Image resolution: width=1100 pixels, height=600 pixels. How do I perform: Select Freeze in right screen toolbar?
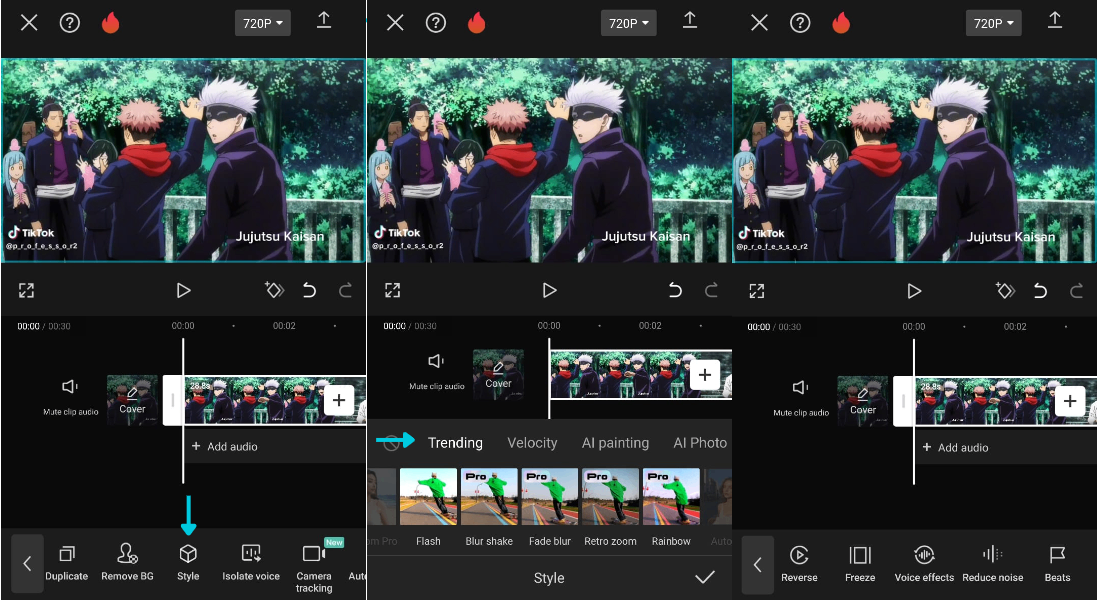point(860,564)
